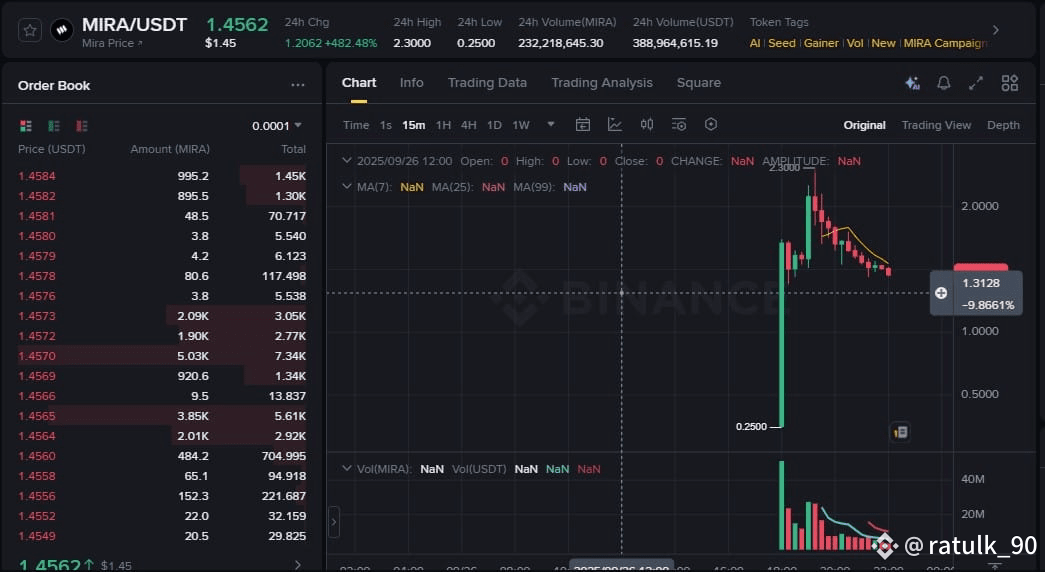Viewport: 1045px width, 572px height.
Task: Switch to Chart tab
Action: tap(359, 83)
